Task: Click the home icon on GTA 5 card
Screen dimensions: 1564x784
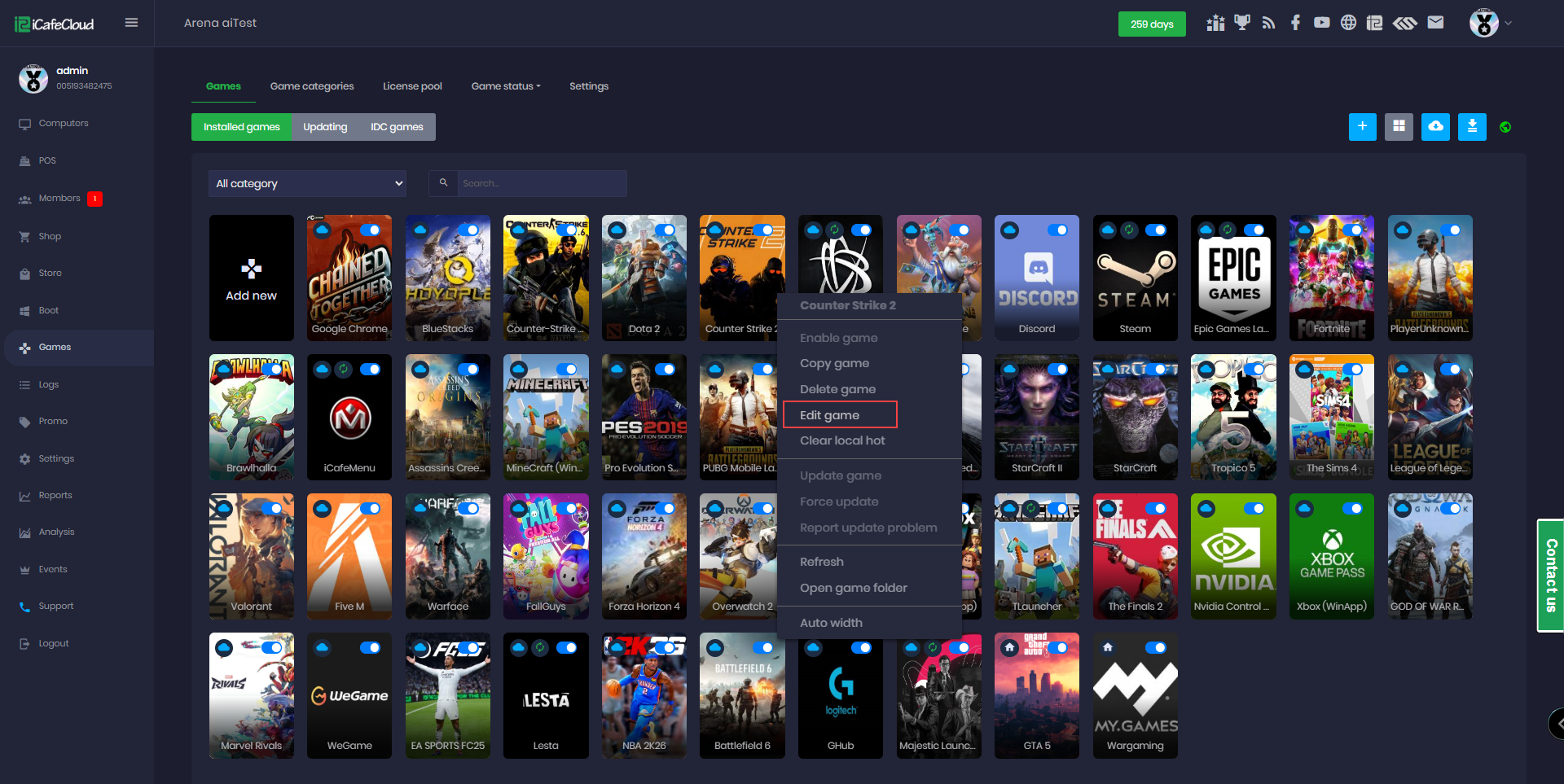Action: point(1010,648)
